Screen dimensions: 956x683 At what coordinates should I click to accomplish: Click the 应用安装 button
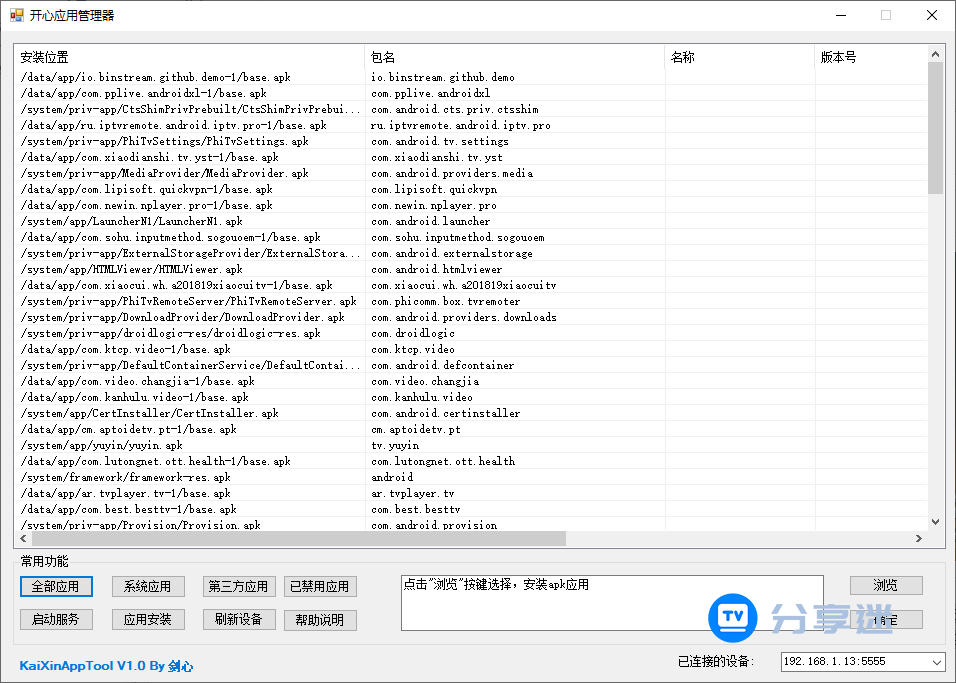coord(147,619)
